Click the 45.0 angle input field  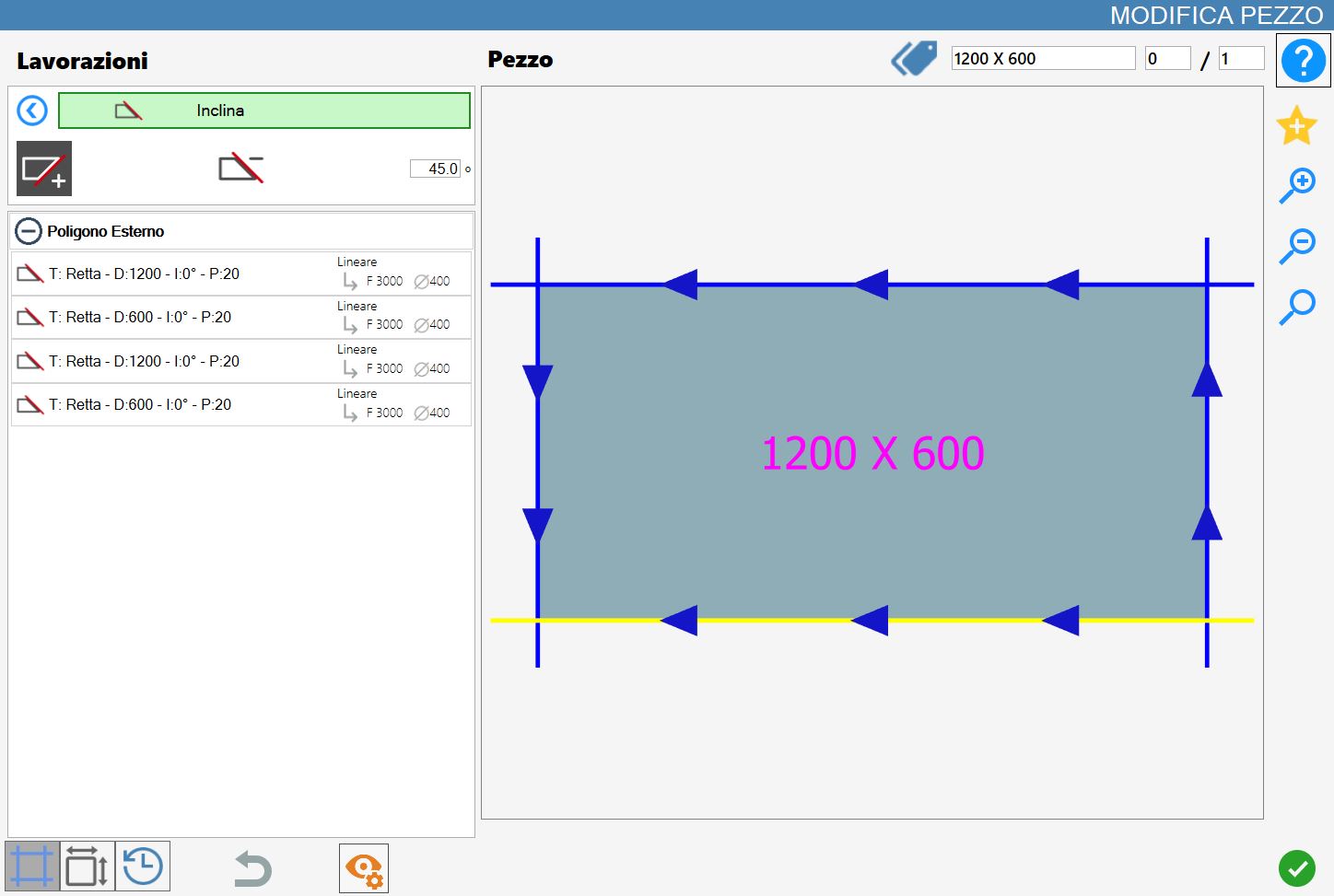[x=435, y=169]
